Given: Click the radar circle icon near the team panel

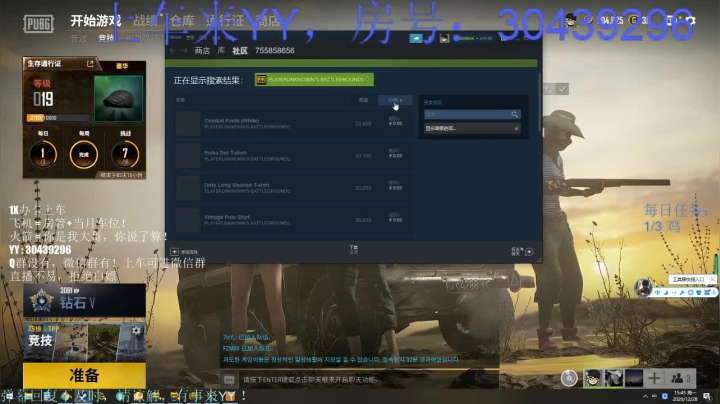Looking at the screenshot, I should [569, 378].
